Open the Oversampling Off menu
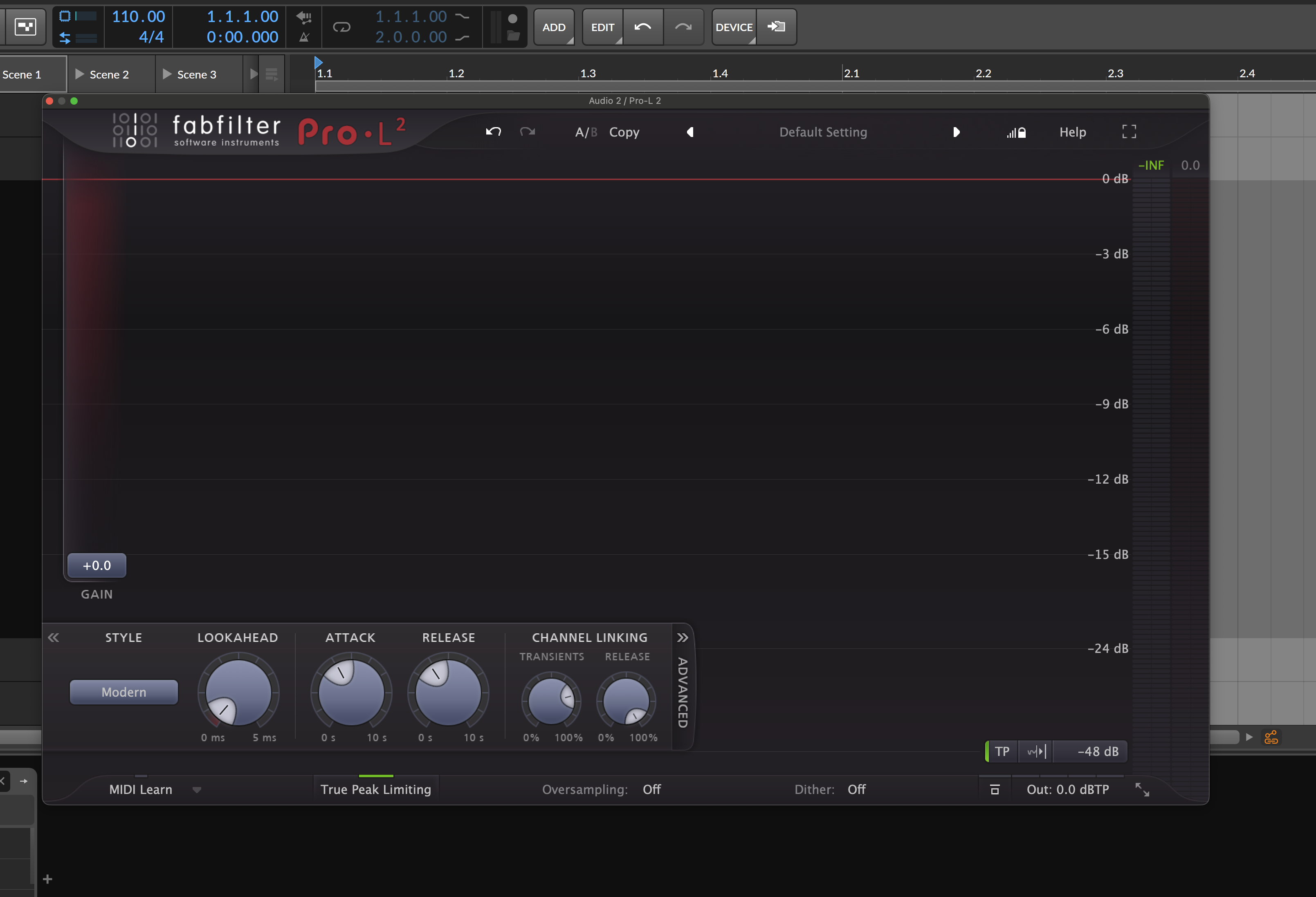The height and width of the screenshot is (897, 1316). (x=652, y=789)
